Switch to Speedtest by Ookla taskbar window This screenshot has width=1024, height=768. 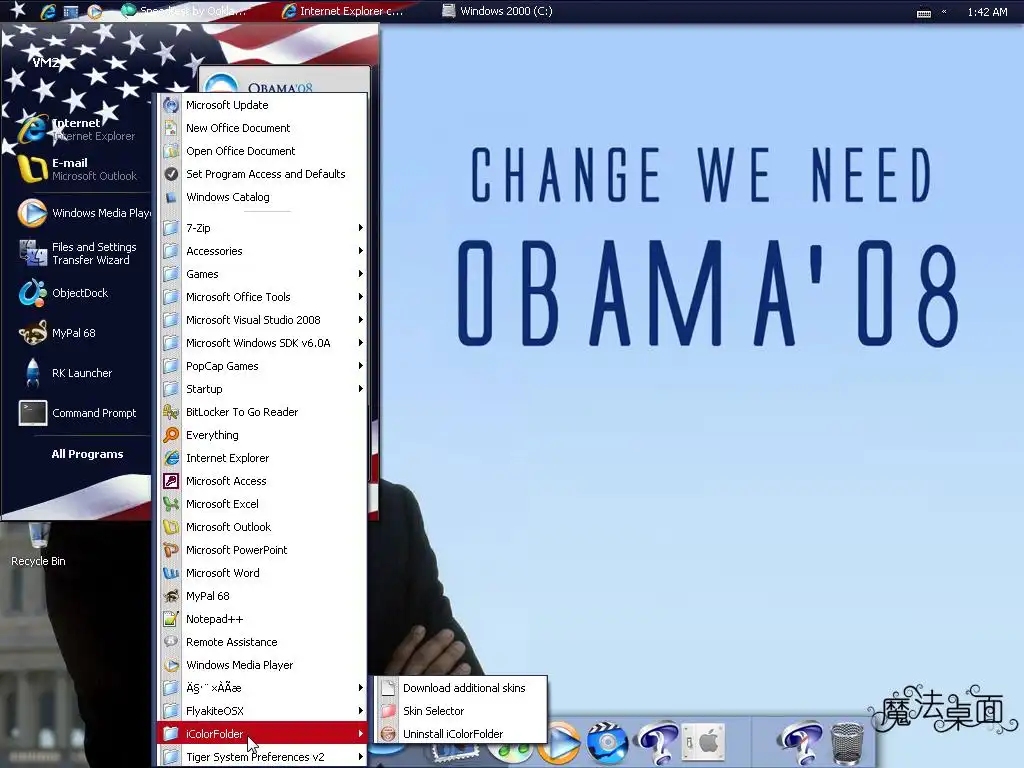[184, 10]
